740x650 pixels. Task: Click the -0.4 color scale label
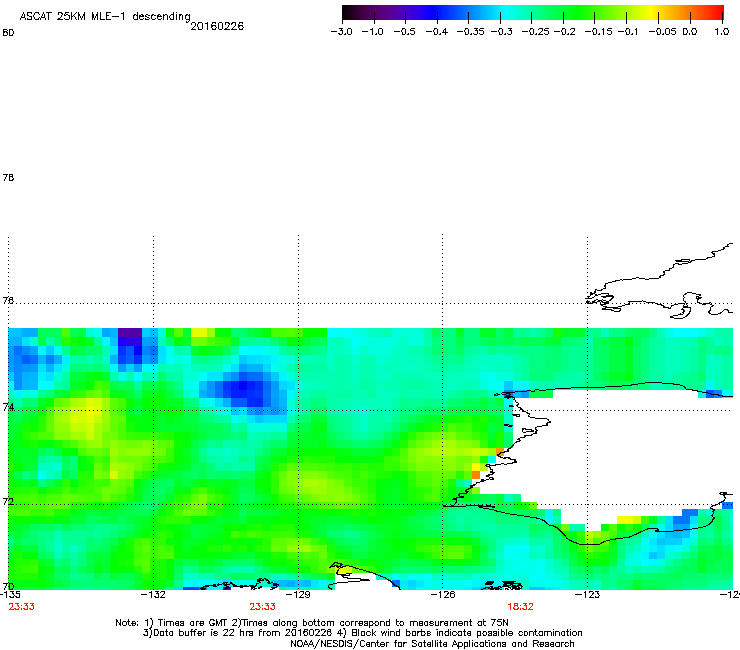tap(437, 32)
